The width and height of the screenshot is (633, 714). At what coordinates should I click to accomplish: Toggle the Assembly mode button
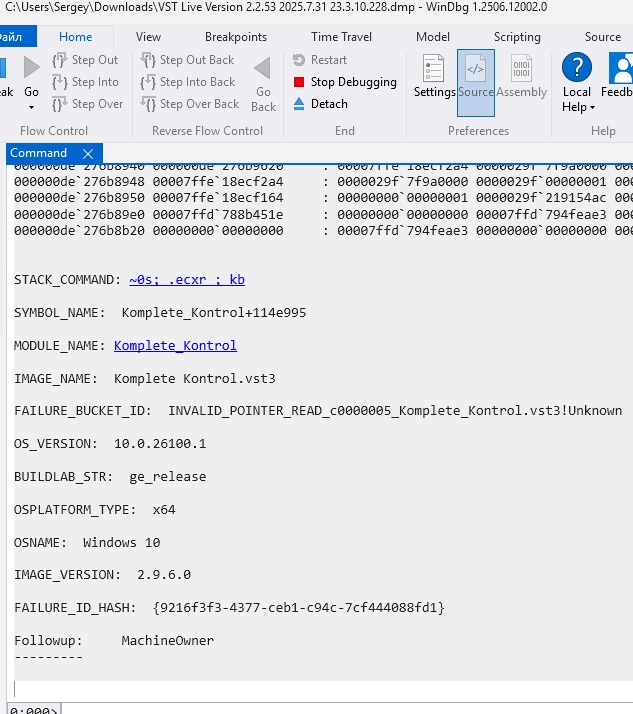click(521, 76)
